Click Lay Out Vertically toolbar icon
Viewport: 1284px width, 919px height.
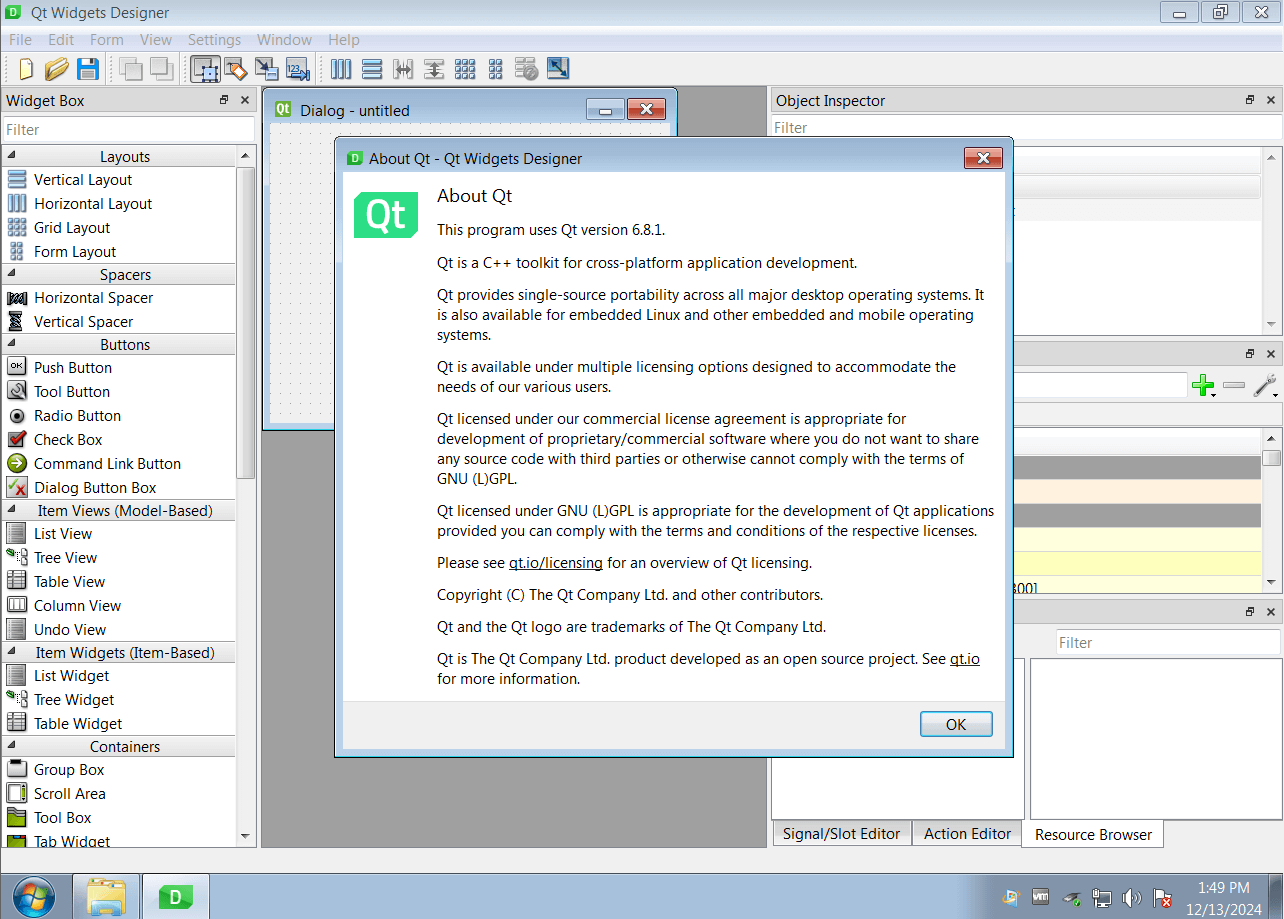[x=372, y=69]
